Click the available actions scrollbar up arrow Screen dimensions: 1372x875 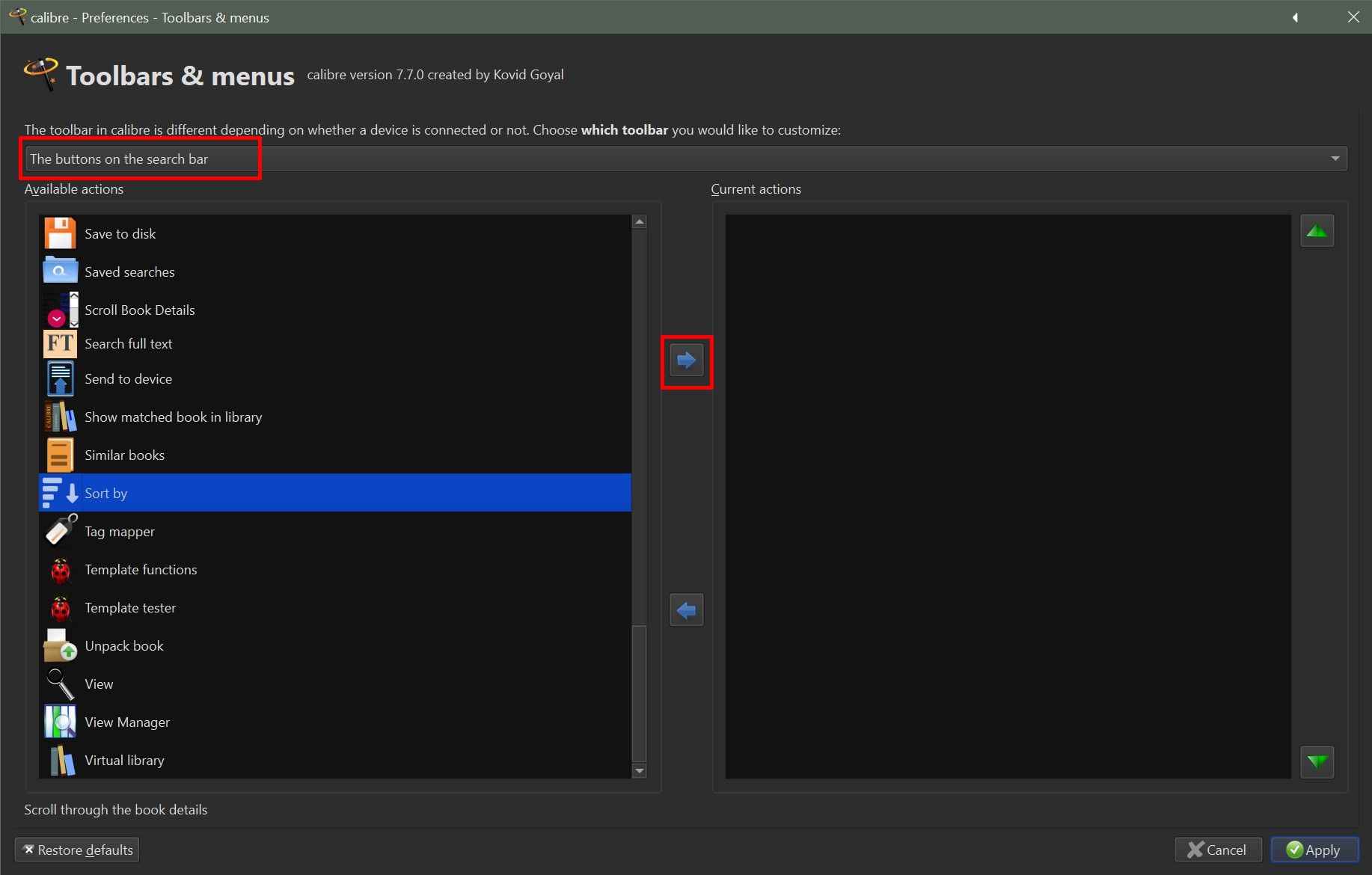click(x=639, y=221)
